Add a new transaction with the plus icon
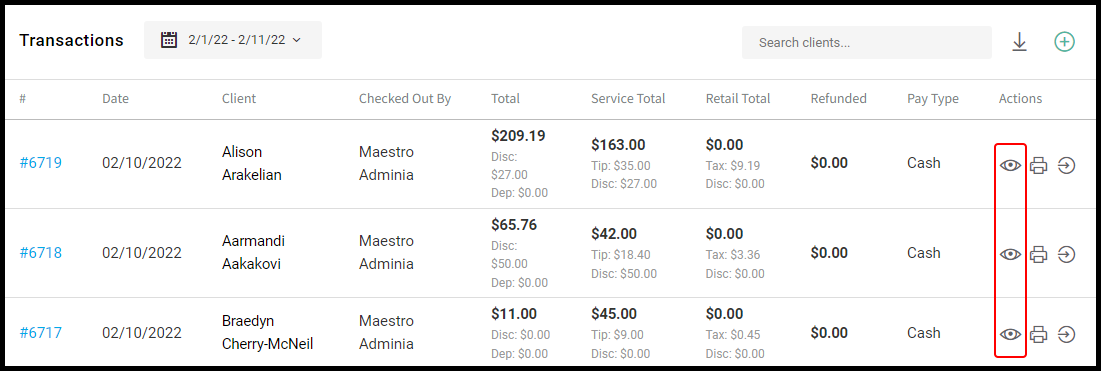 pos(1064,42)
